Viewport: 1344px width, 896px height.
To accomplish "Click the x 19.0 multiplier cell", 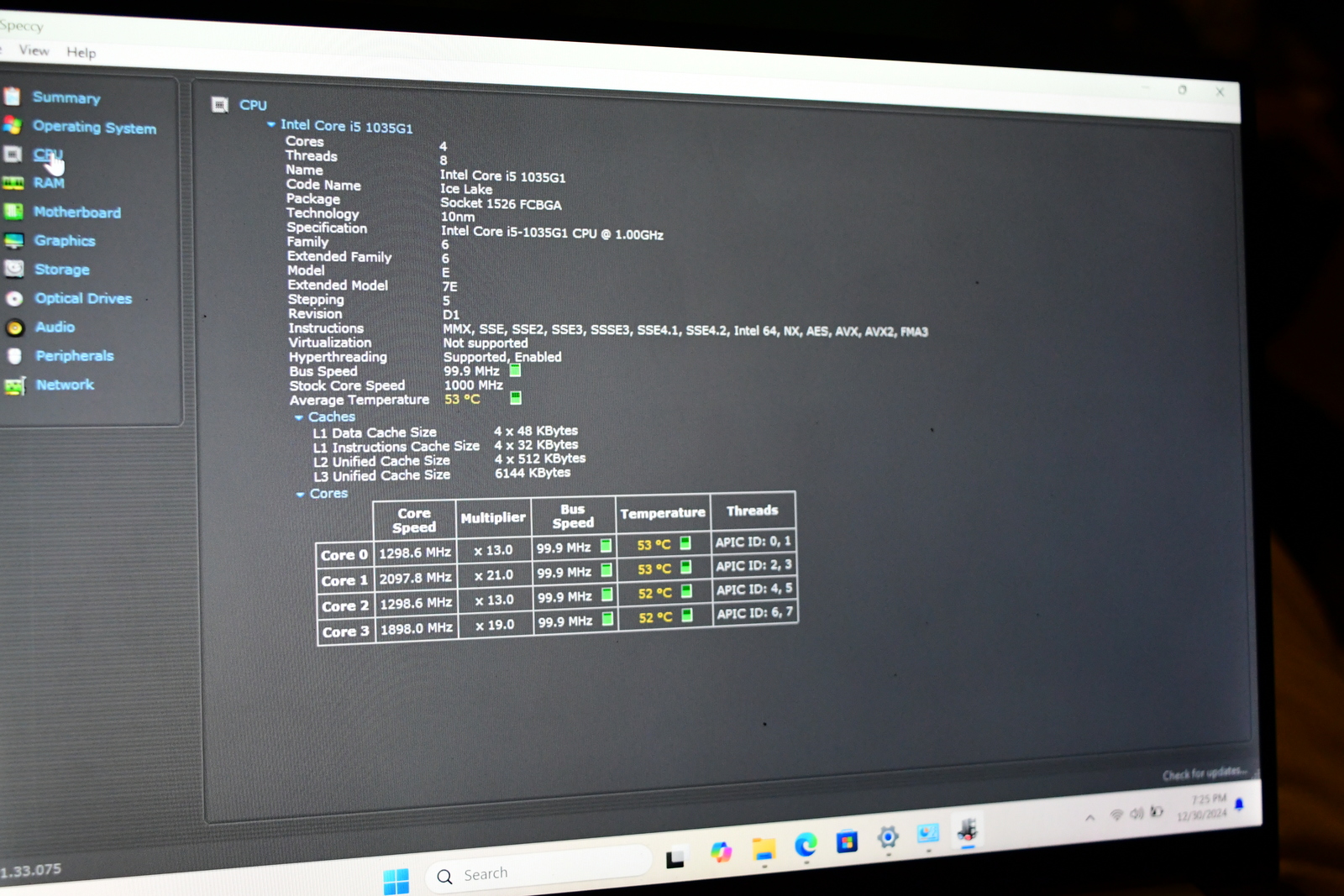I will tap(495, 625).
